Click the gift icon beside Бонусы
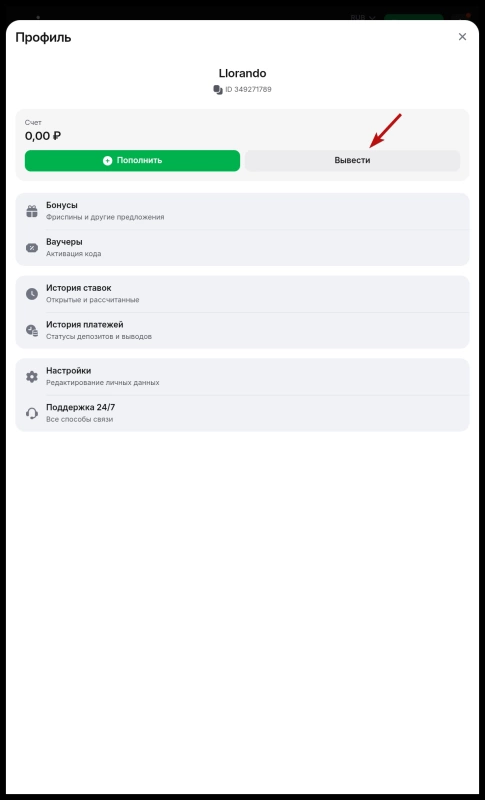Image resolution: width=485 pixels, height=800 pixels. coord(32,211)
